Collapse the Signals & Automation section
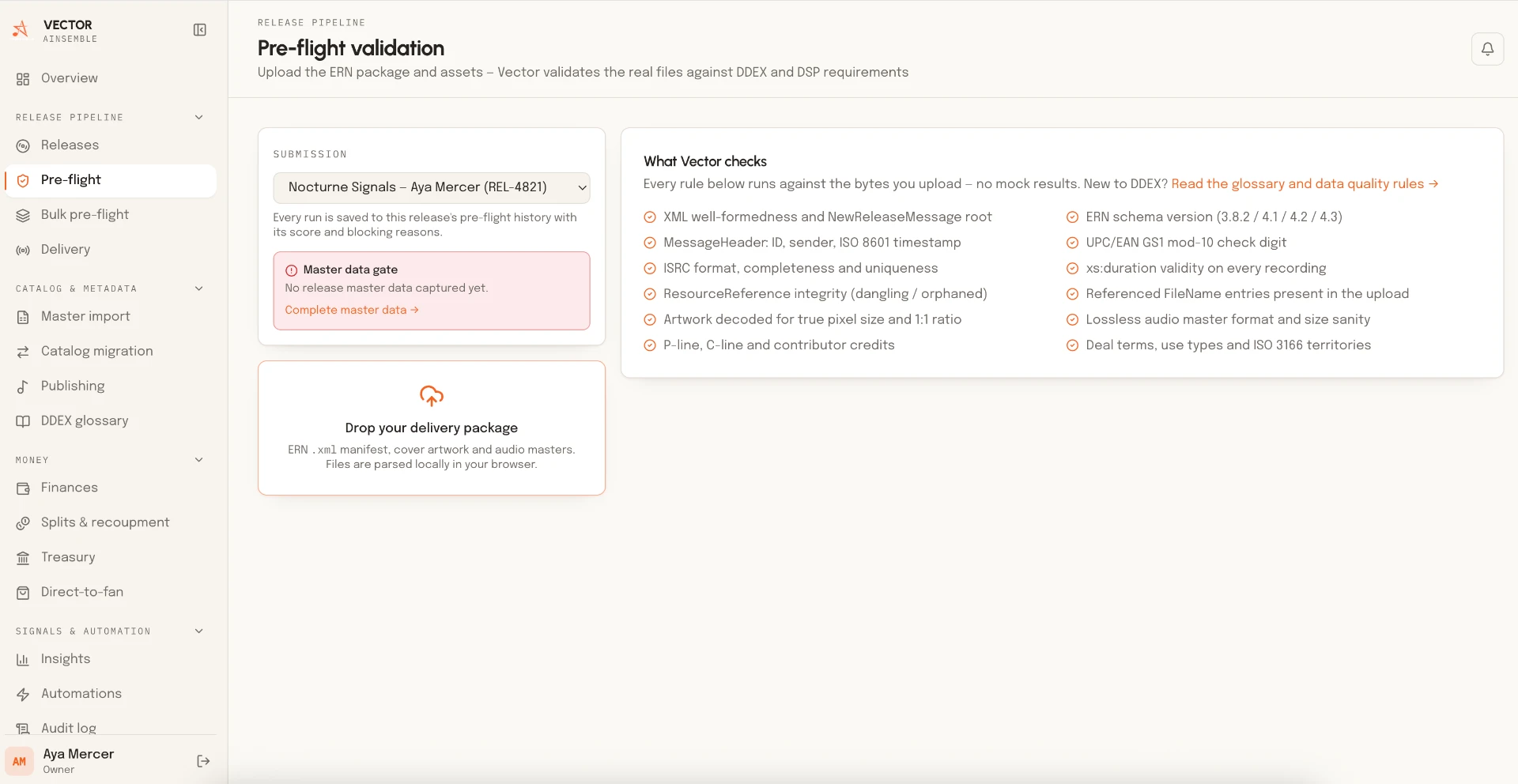Screen dimensions: 1518x784 [x=199, y=631]
